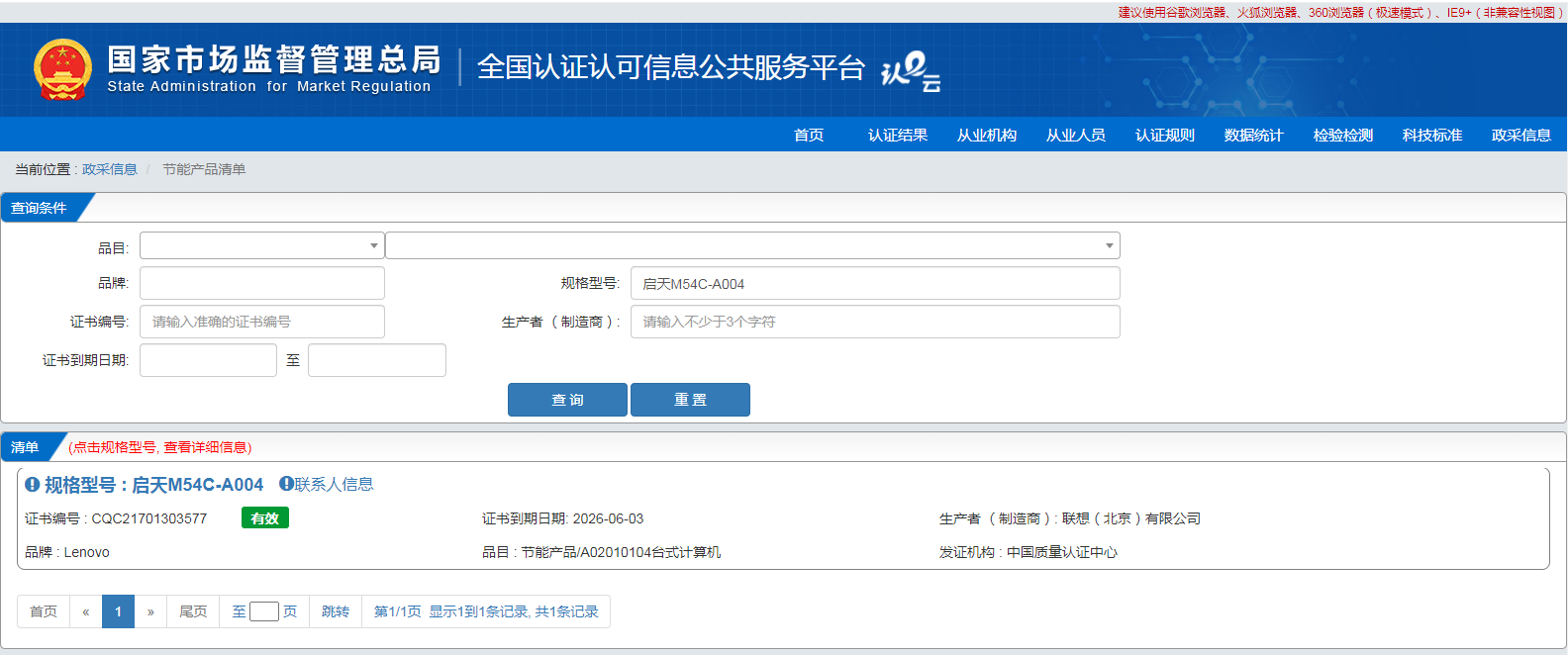
Task: Select 检验检测 in the navigation bar
Action: point(1342,136)
